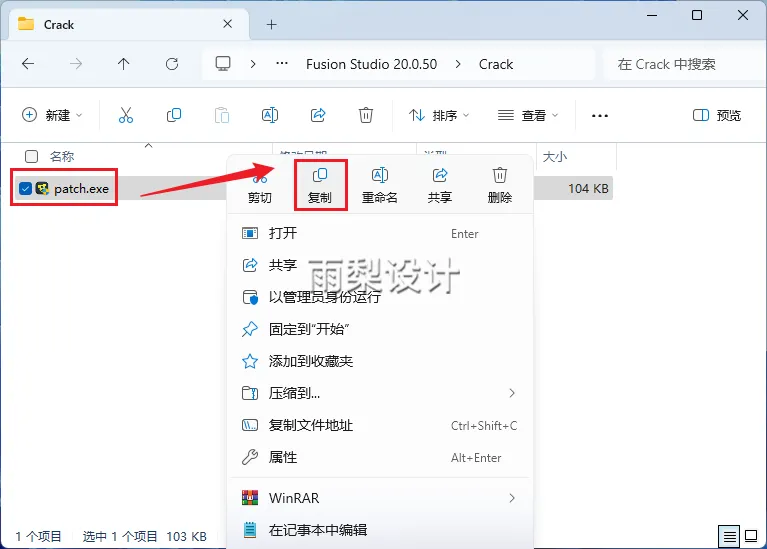Click the 104 KB size value

(588, 188)
